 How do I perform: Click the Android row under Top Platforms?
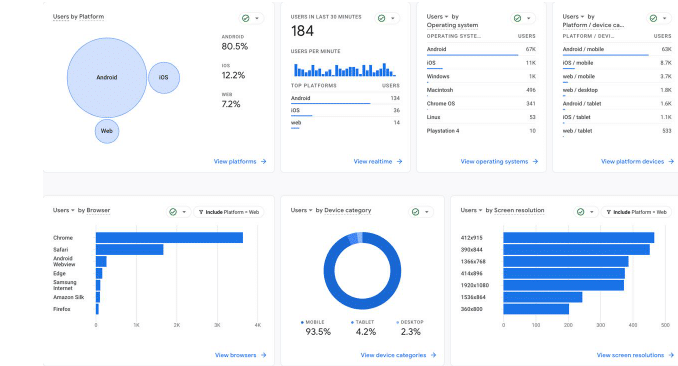coord(345,99)
